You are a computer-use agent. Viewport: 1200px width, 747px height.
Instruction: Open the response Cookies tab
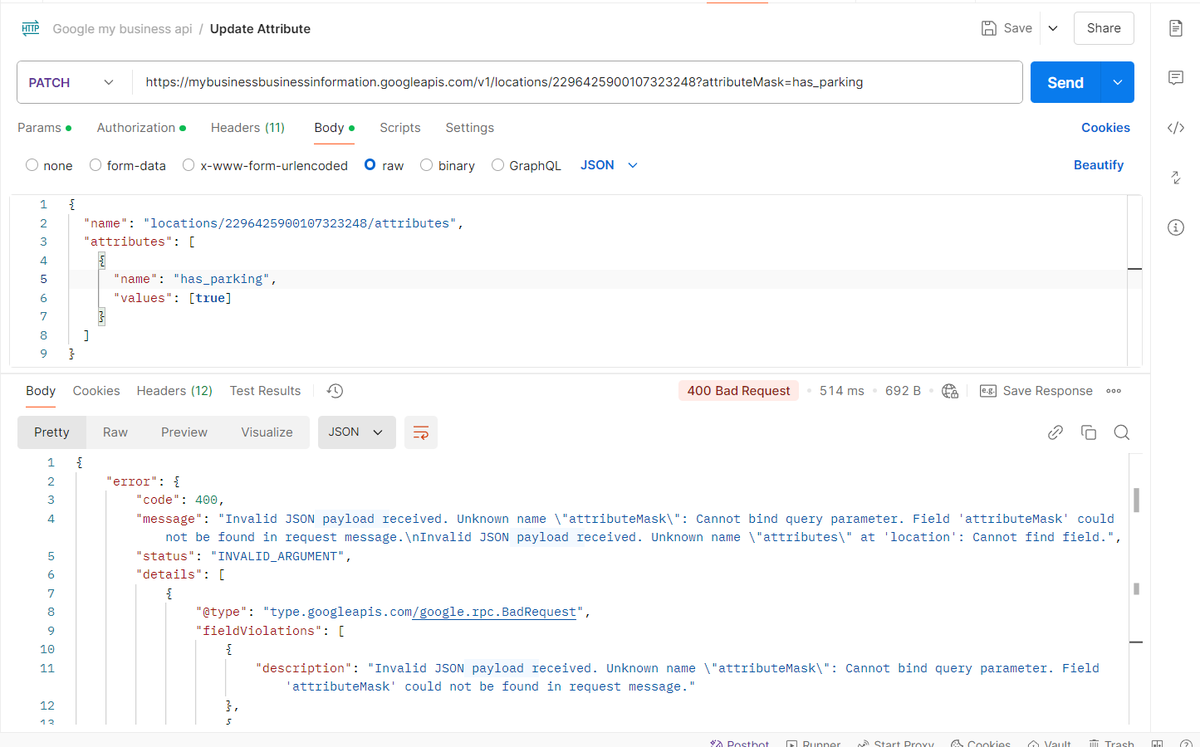coord(96,391)
